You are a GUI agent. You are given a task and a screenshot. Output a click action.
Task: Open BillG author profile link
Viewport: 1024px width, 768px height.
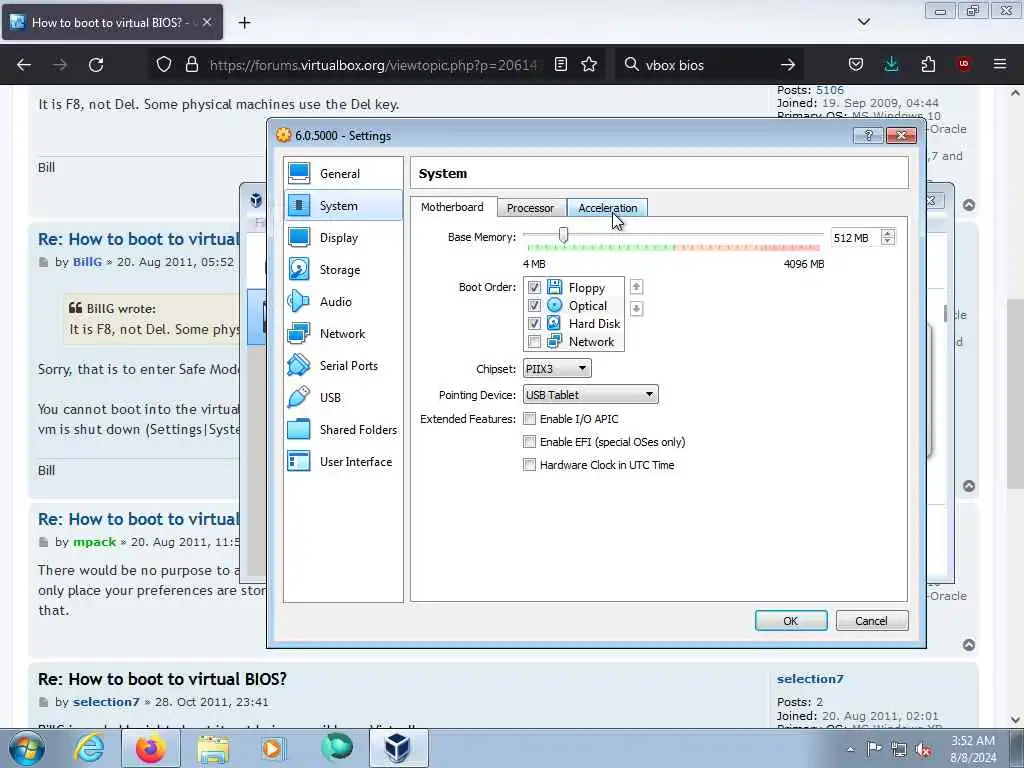click(87, 262)
